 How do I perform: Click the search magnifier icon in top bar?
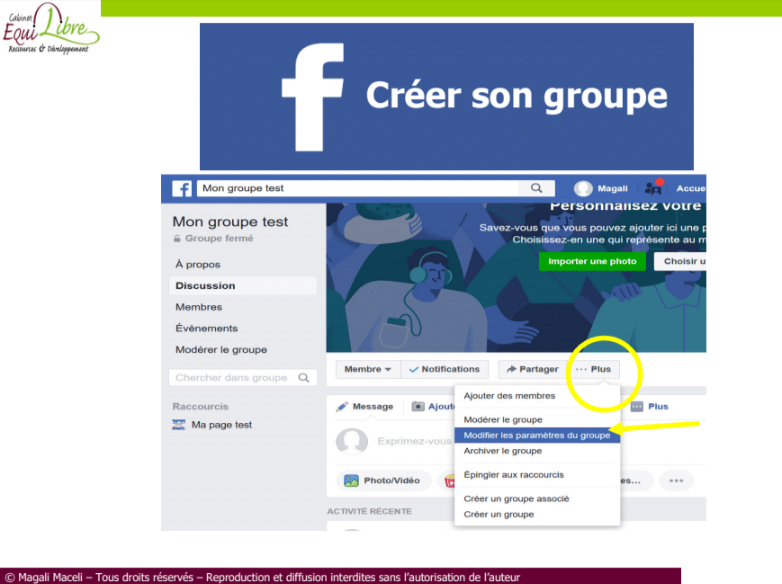tap(537, 188)
